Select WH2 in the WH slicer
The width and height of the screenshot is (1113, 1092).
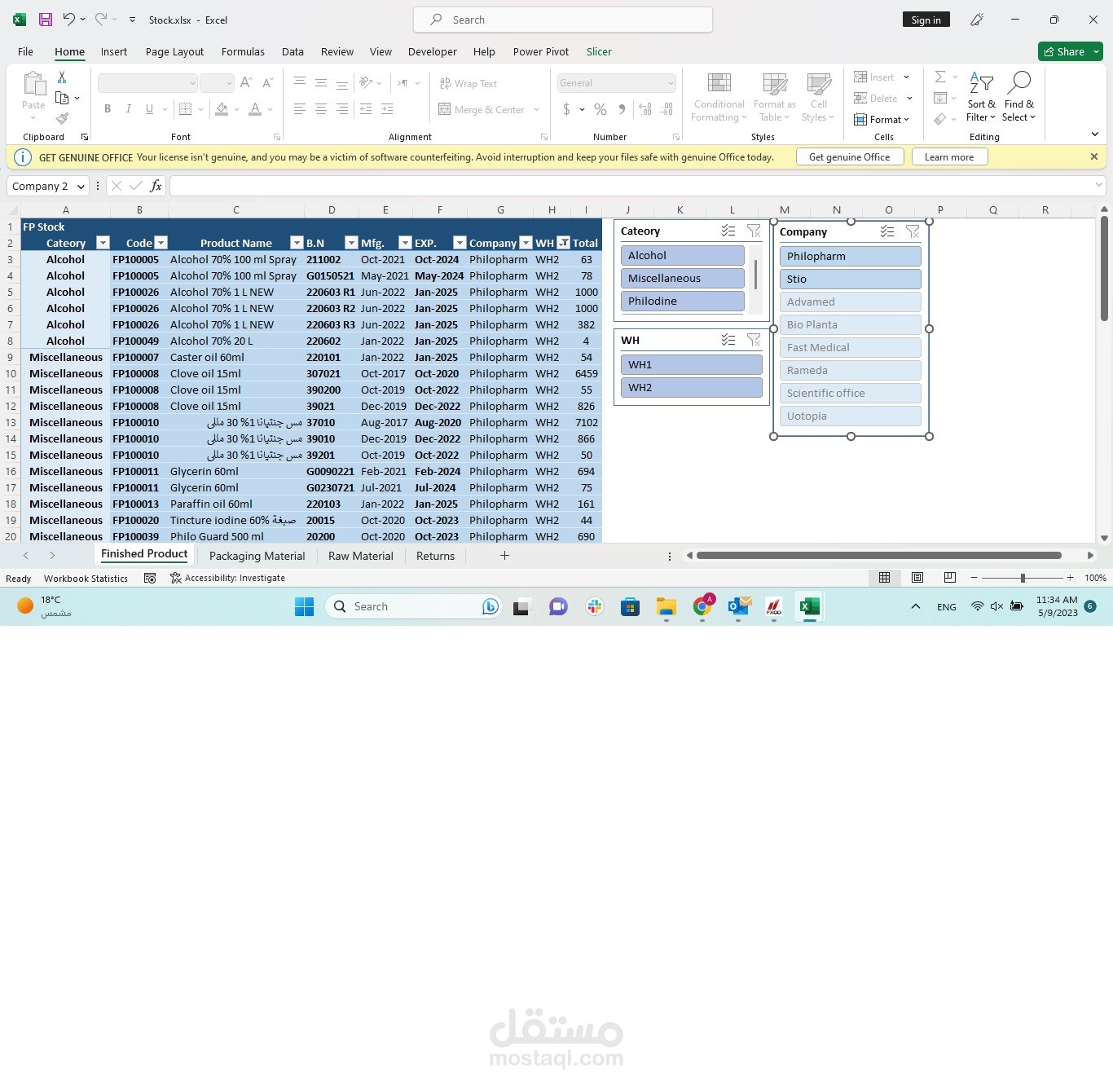[x=692, y=387]
